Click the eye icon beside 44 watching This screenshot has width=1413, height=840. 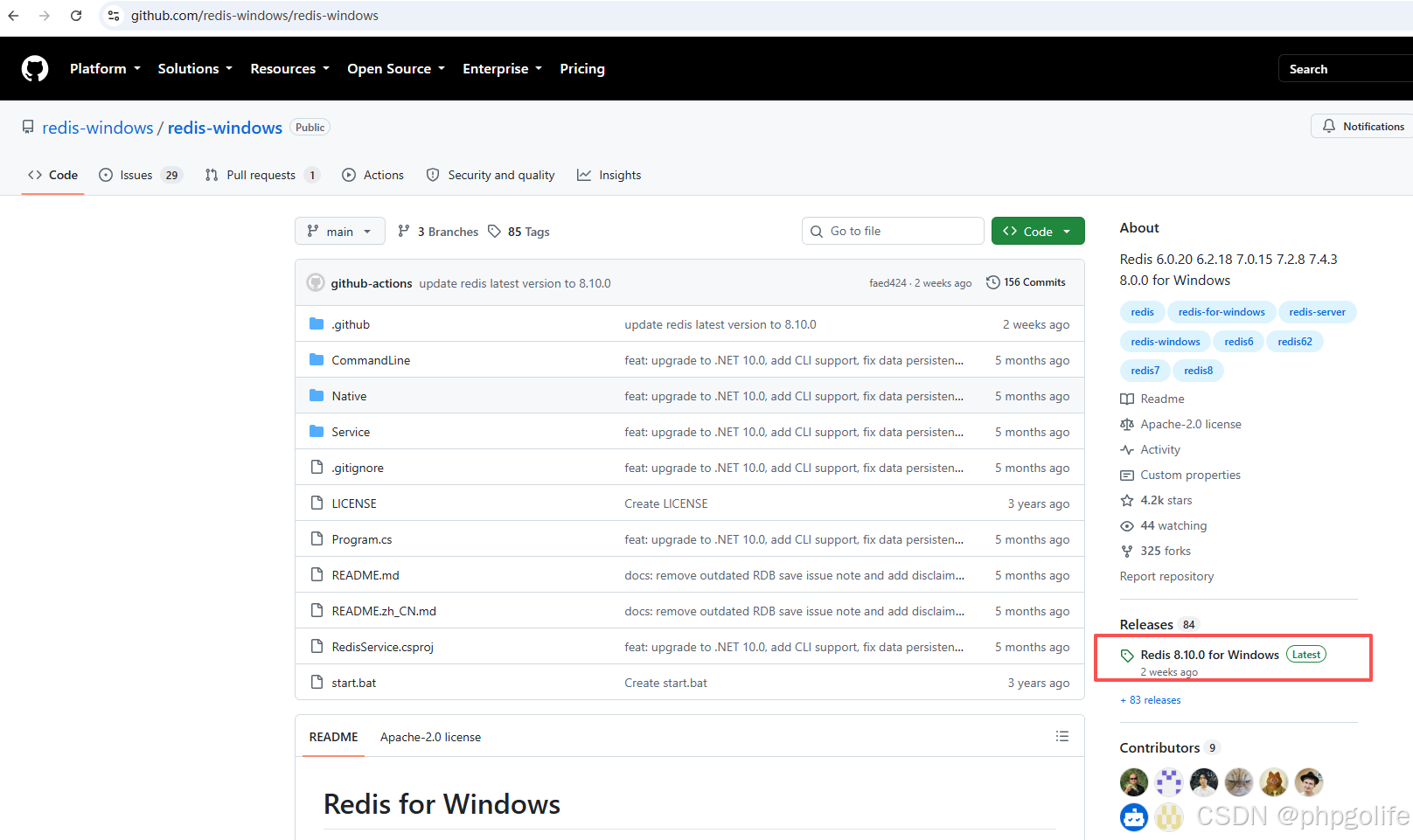(1127, 526)
